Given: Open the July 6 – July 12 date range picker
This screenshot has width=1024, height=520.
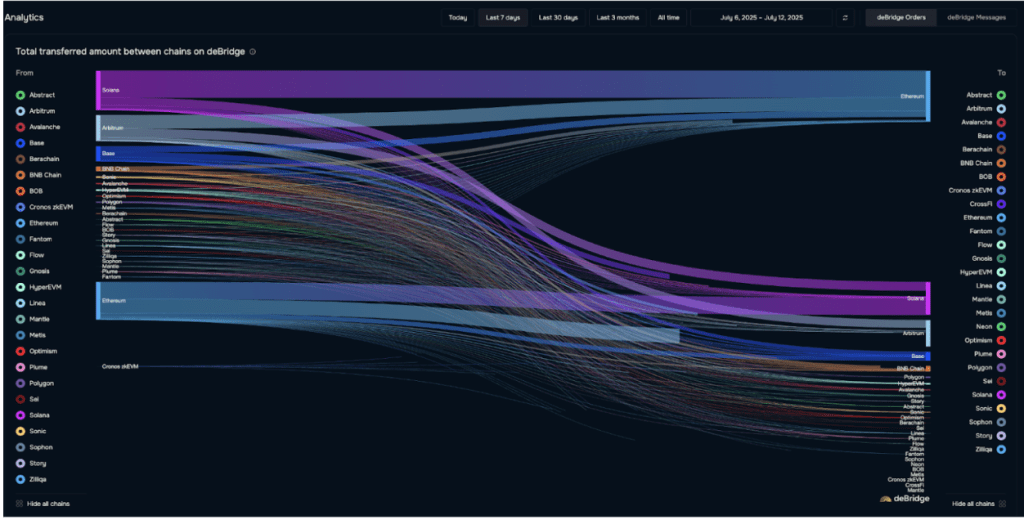Looking at the screenshot, I should pyautogui.click(x=761, y=18).
